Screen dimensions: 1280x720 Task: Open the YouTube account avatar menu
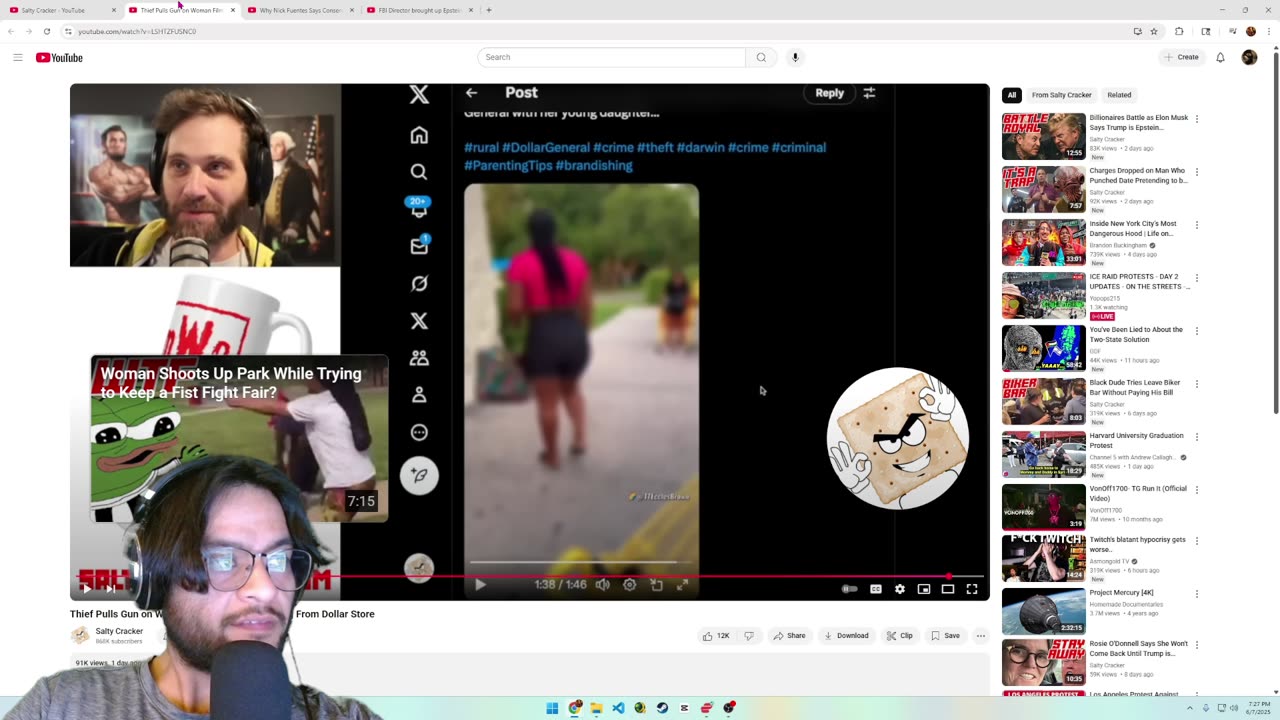(1249, 57)
